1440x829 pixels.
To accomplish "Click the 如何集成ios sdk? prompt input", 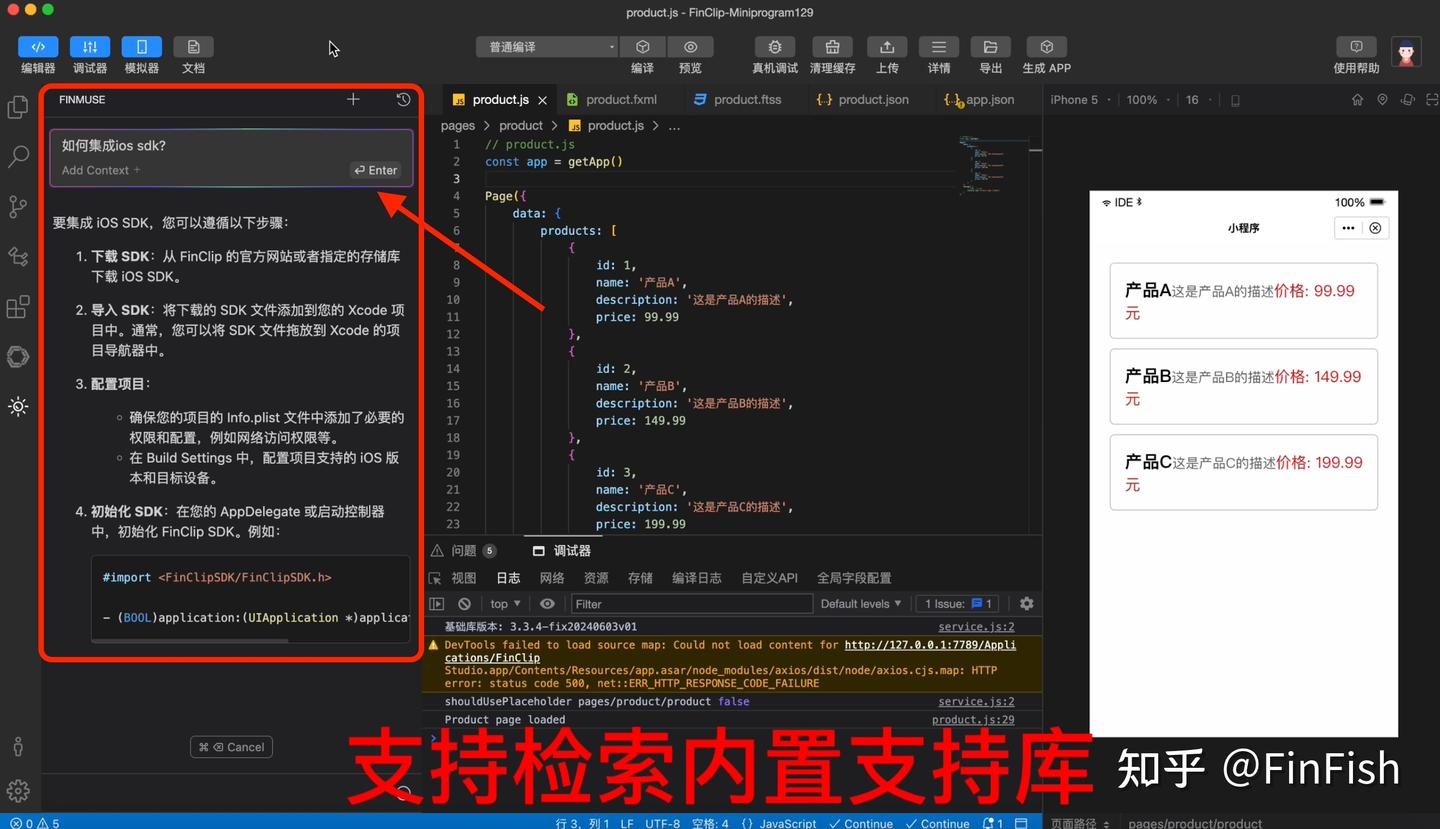I will tap(231, 146).
